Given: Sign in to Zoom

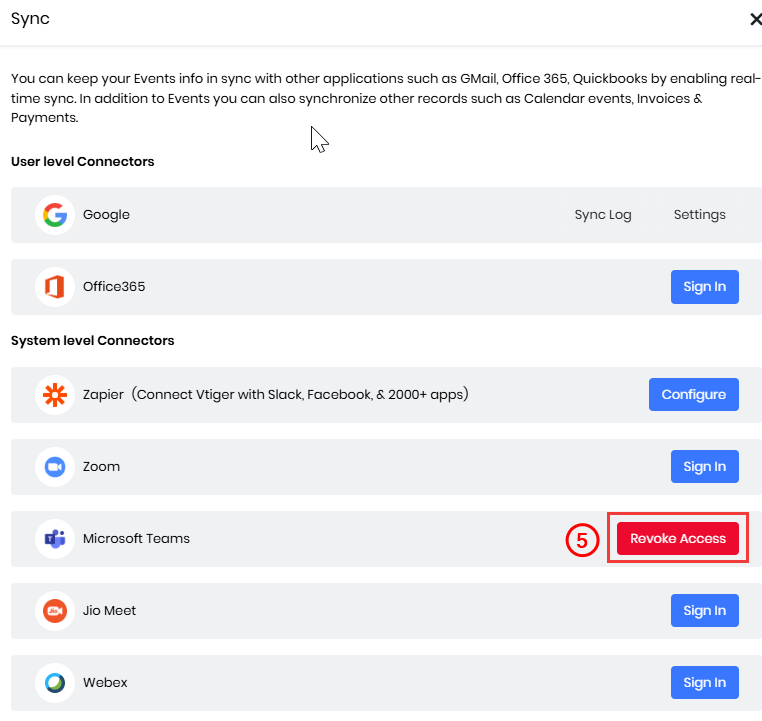Looking at the screenshot, I should (705, 466).
